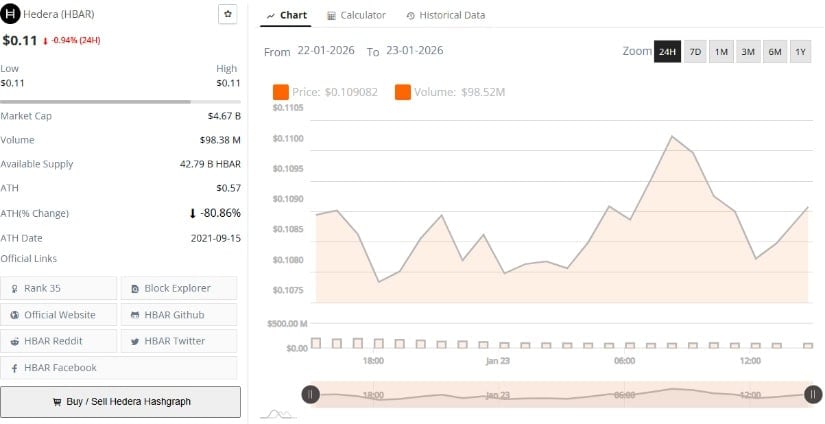Click the favorite star icon beside Hedera
The width and height of the screenshot is (825, 424).
[228, 15]
